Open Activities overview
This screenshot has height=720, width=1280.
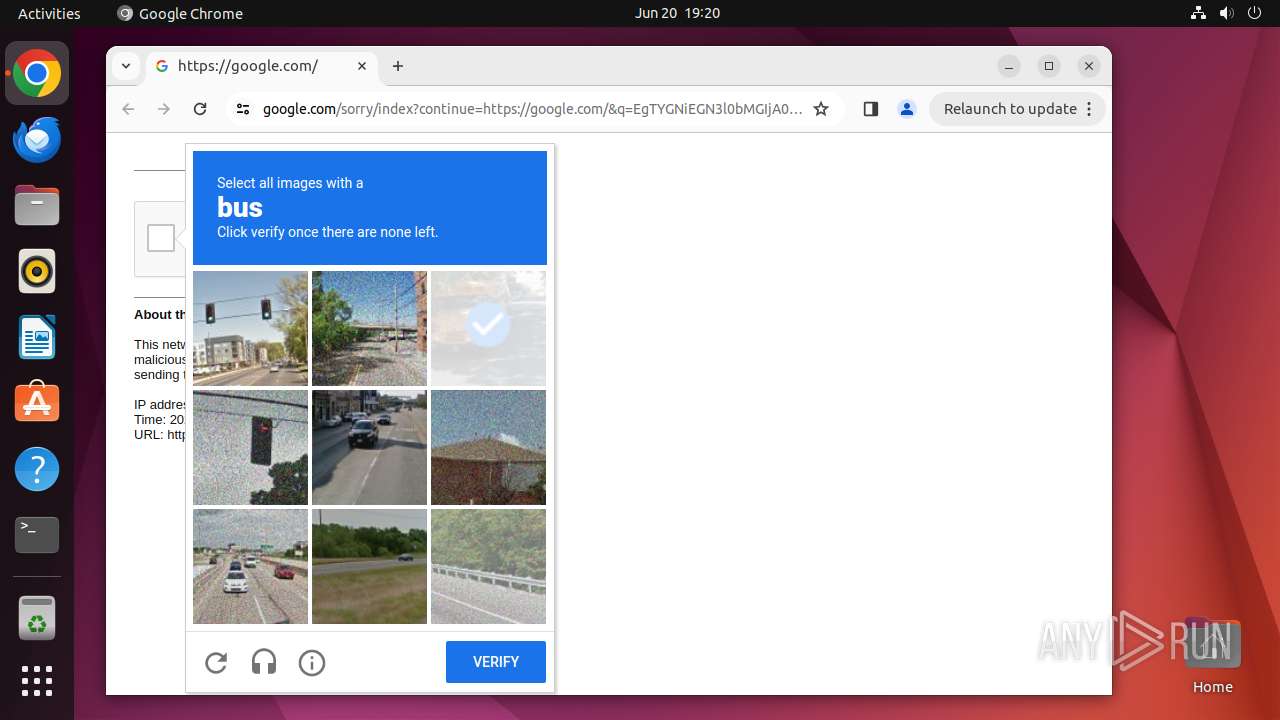coord(49,13)
